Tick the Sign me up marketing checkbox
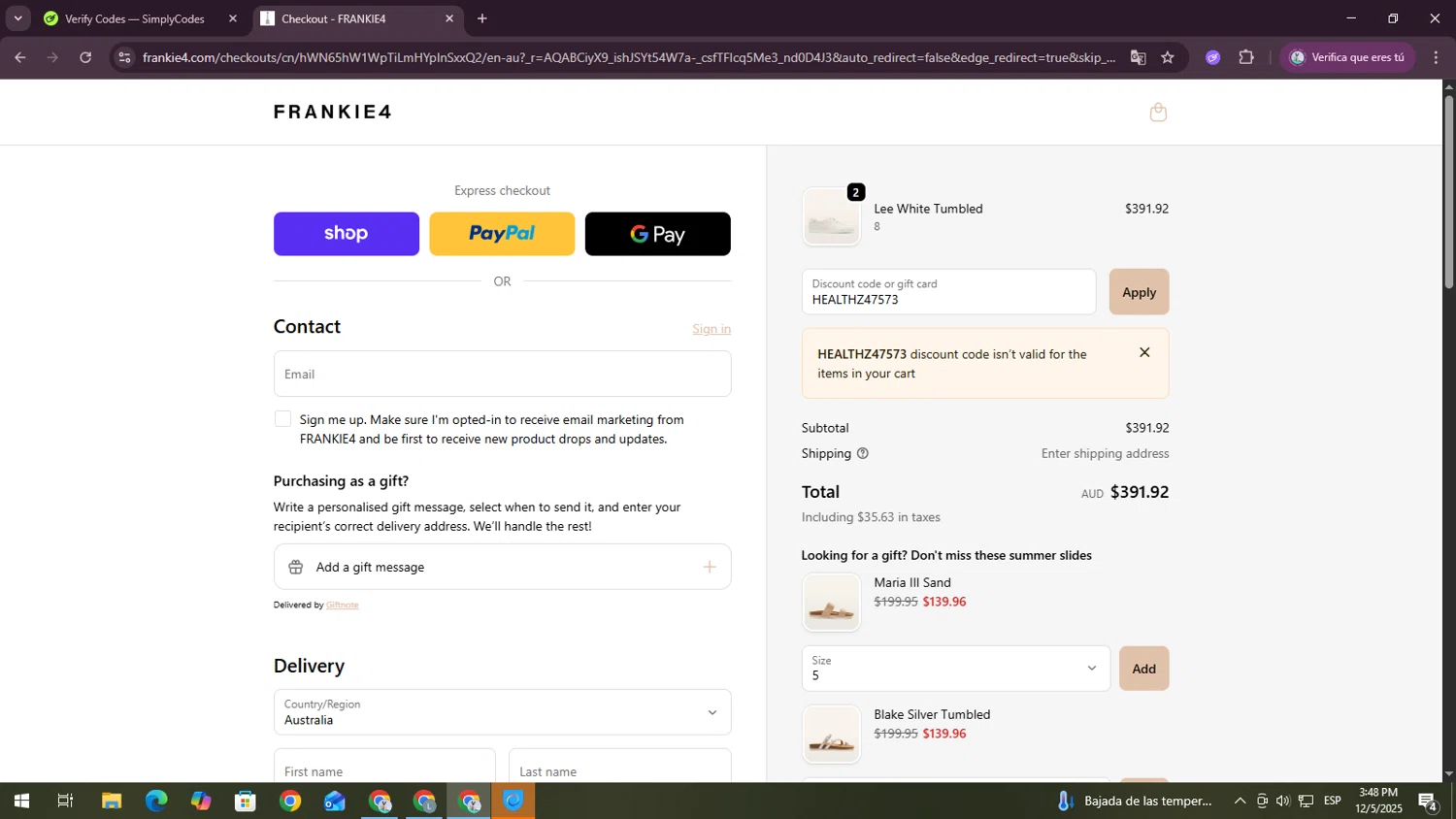Image resolution: width=1456 pixels, height=819 pixels. 282,419
